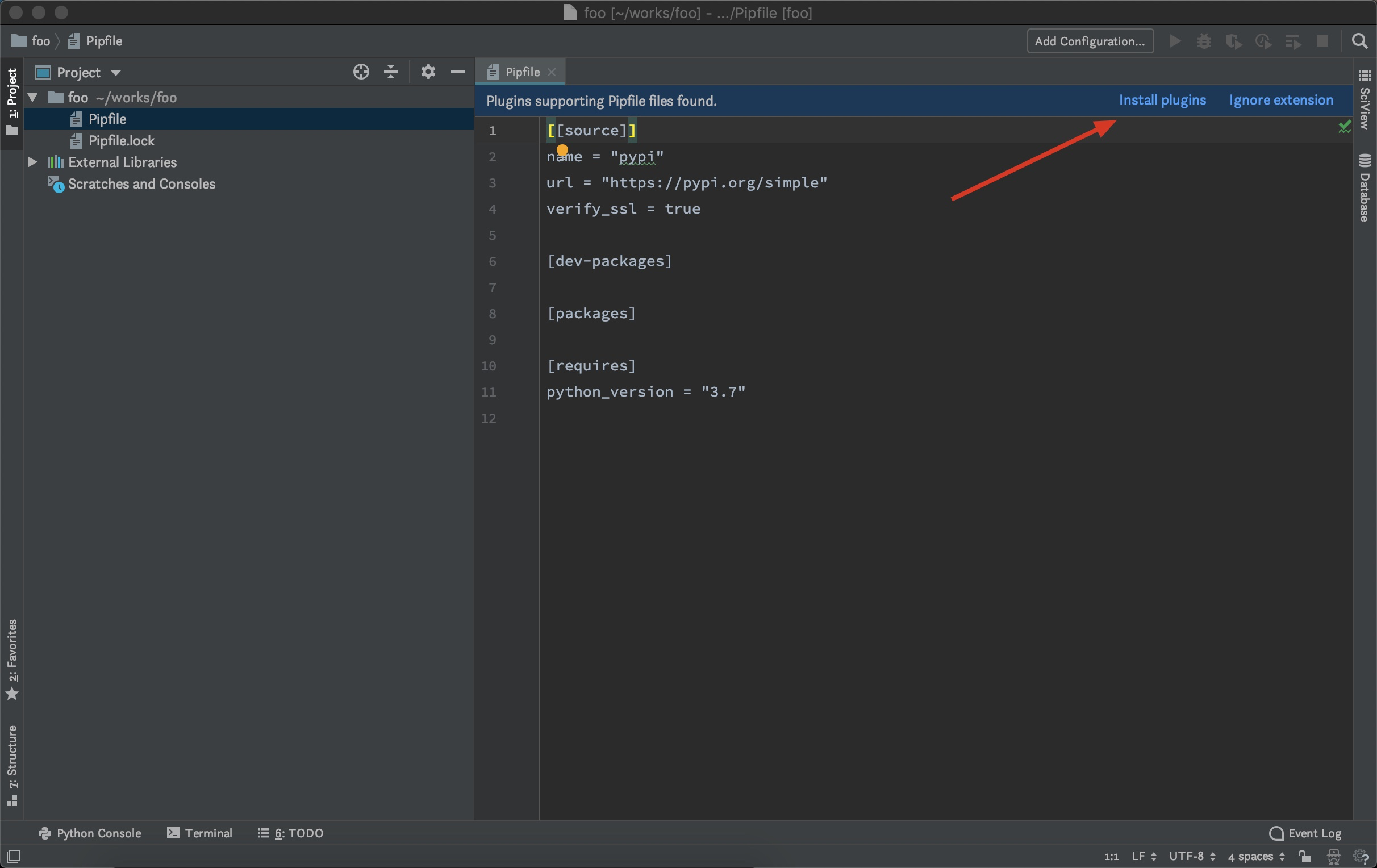Open the UTF-8 encoding selector

[1192, 856]
